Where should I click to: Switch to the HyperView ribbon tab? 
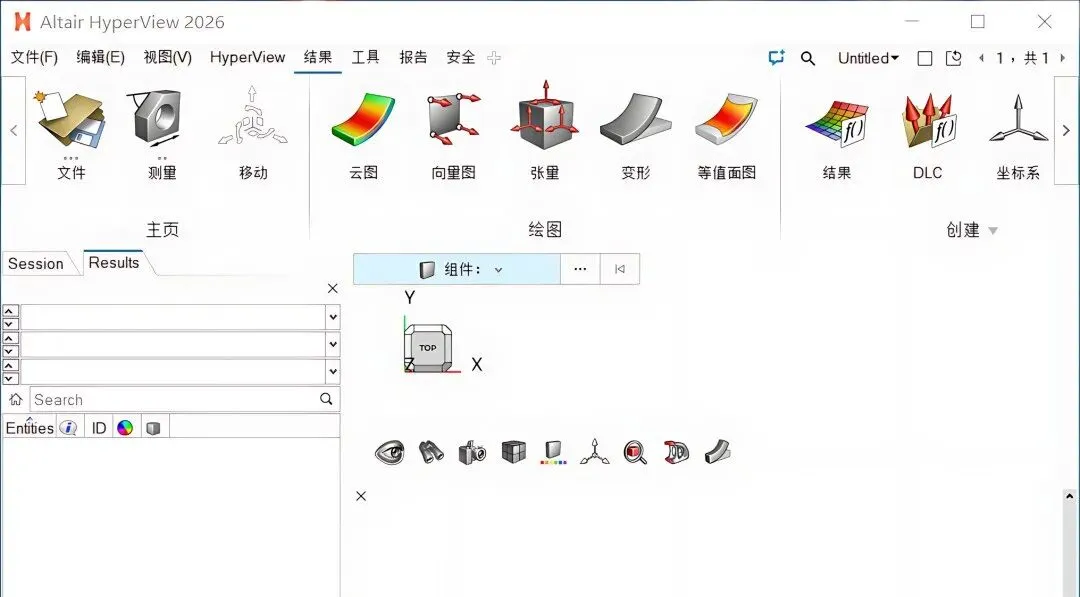[x=247, y=58]
